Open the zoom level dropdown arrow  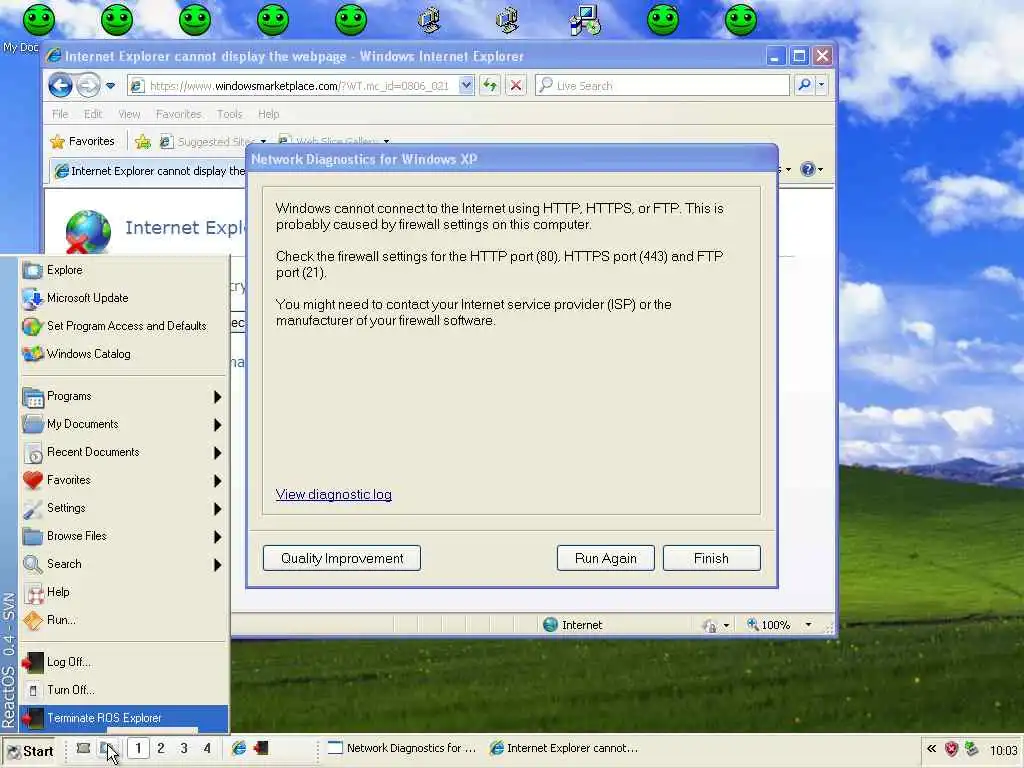click(808, 625)
